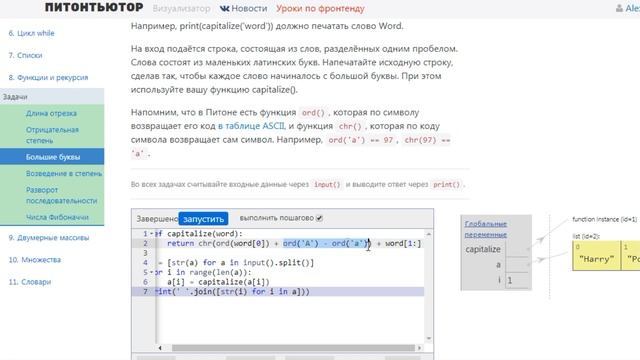640x360 pixels.
Task: Click the function instance (id=1) label
Action: pos(605,219)
